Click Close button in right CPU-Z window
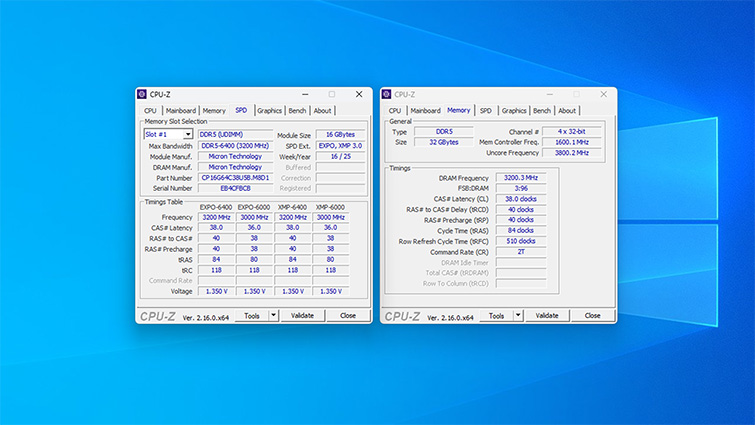The width and height of the screenshot is (755, 425). 592,316
